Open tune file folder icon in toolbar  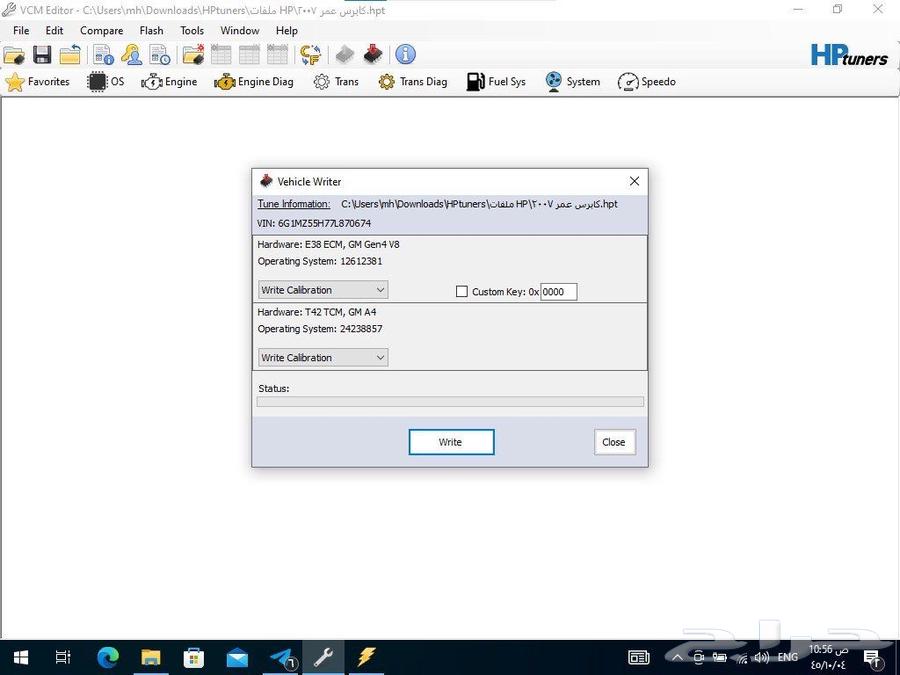(14, 55)
